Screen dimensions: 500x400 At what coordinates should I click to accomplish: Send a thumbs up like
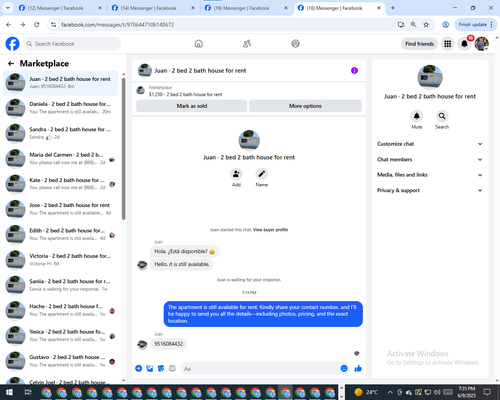pyautogui.click(x=358, y=368)
